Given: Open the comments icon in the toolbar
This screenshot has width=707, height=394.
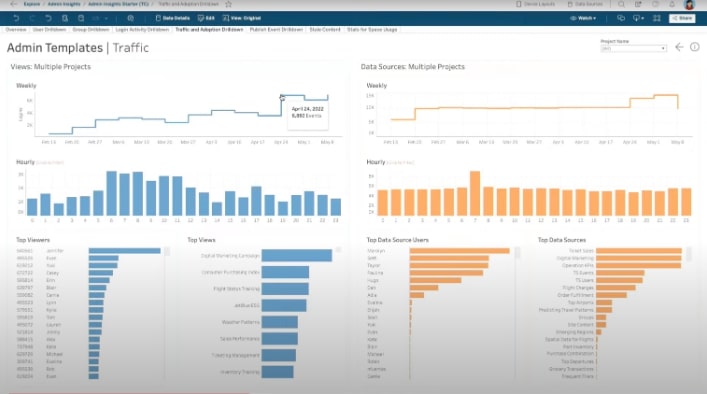Looking at the screenshot, I should 621,18.
